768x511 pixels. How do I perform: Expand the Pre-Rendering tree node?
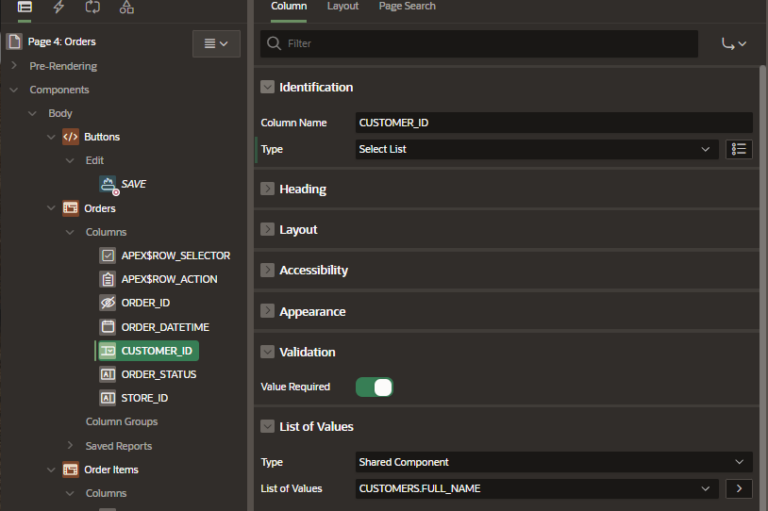pos(14,66)
